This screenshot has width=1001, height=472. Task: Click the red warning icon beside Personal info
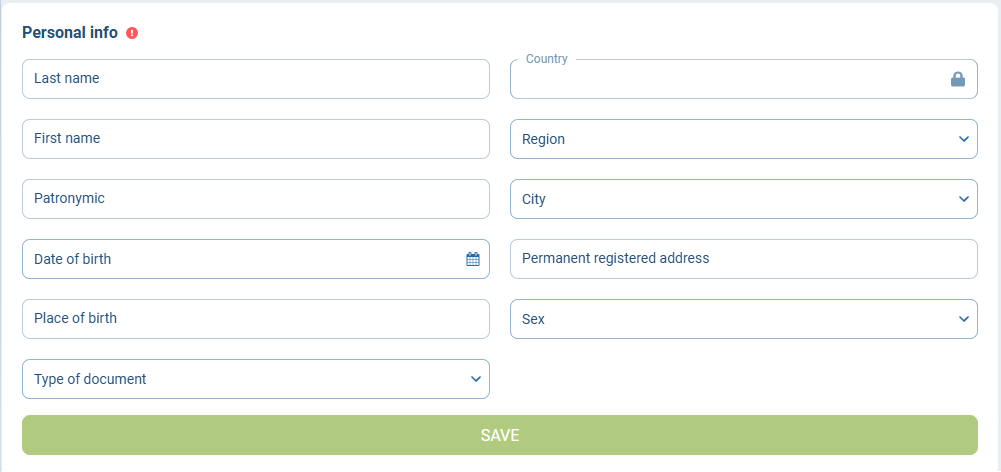[x=132, y=33]
